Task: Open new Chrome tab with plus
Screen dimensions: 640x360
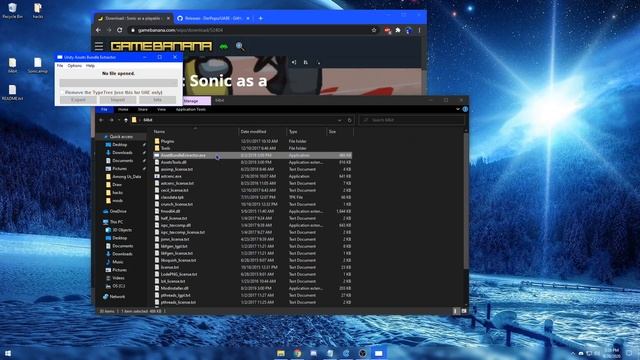Action: [260, 18]
